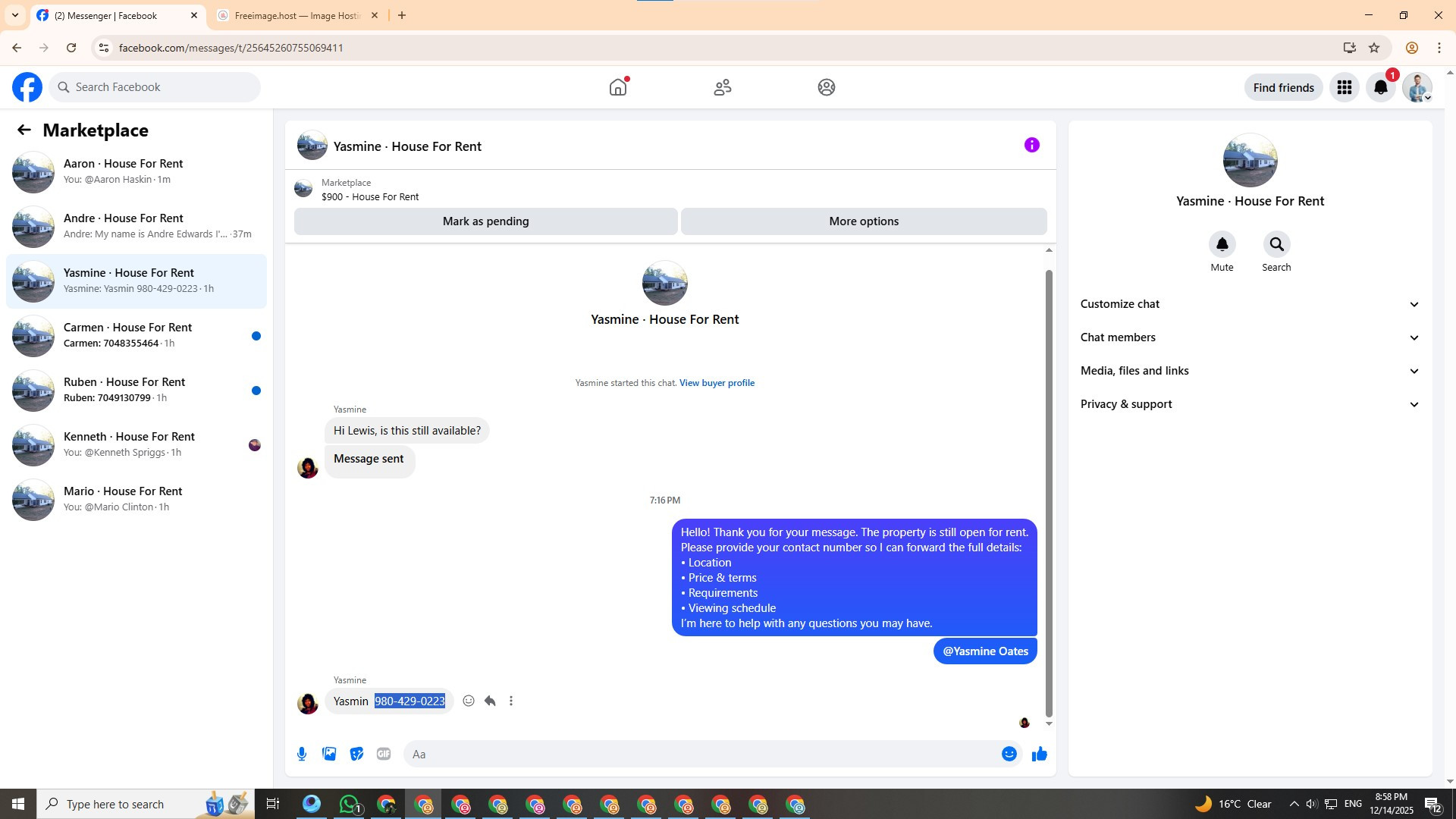Screen dimensions: 1456x819
Task: Click the Mark as pending button
Action: 485,221
